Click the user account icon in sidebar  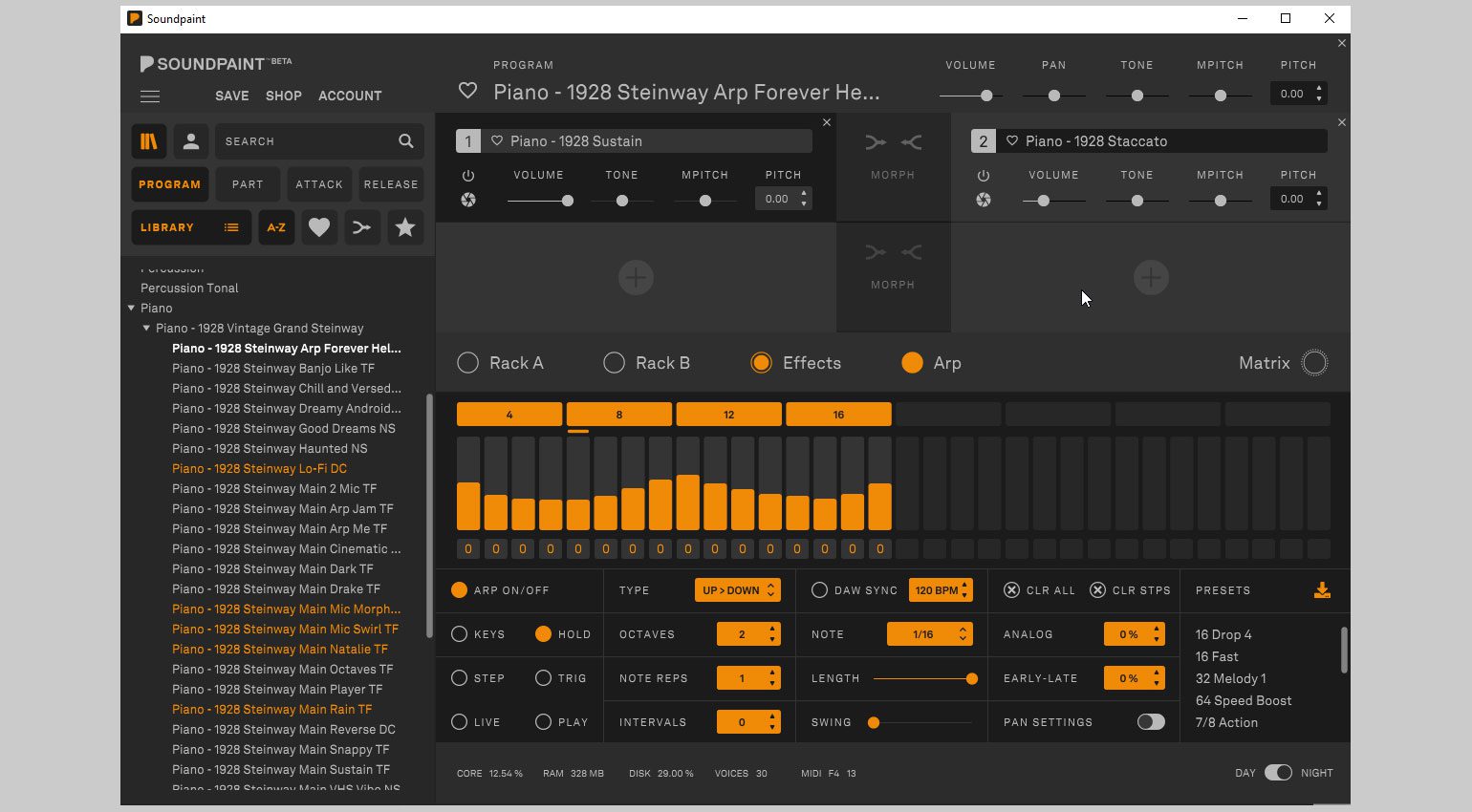(x=191, y=140)
